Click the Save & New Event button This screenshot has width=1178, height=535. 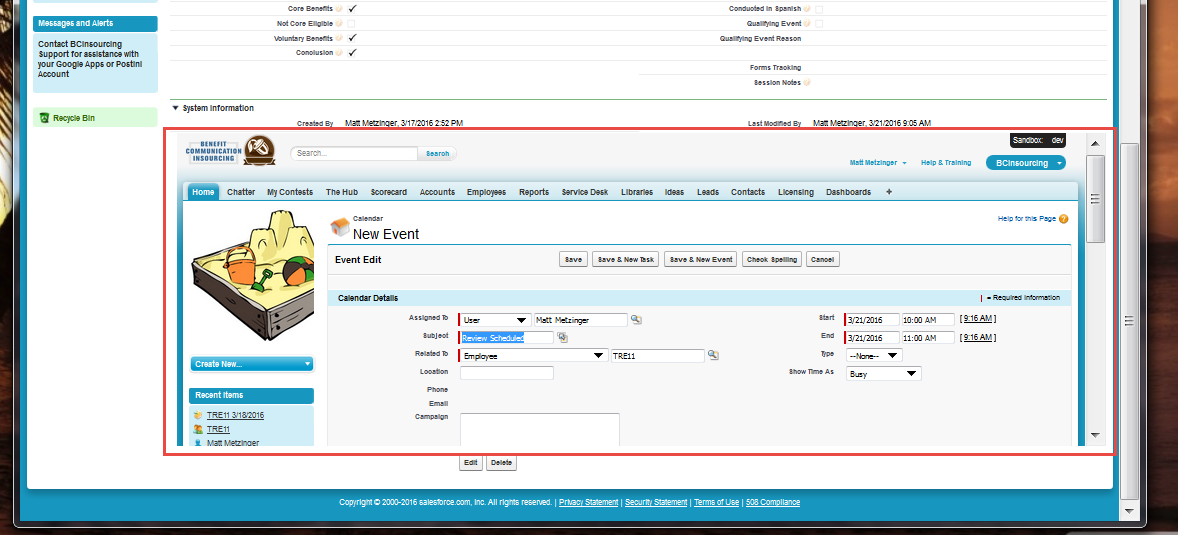click(x=700, y=259)
